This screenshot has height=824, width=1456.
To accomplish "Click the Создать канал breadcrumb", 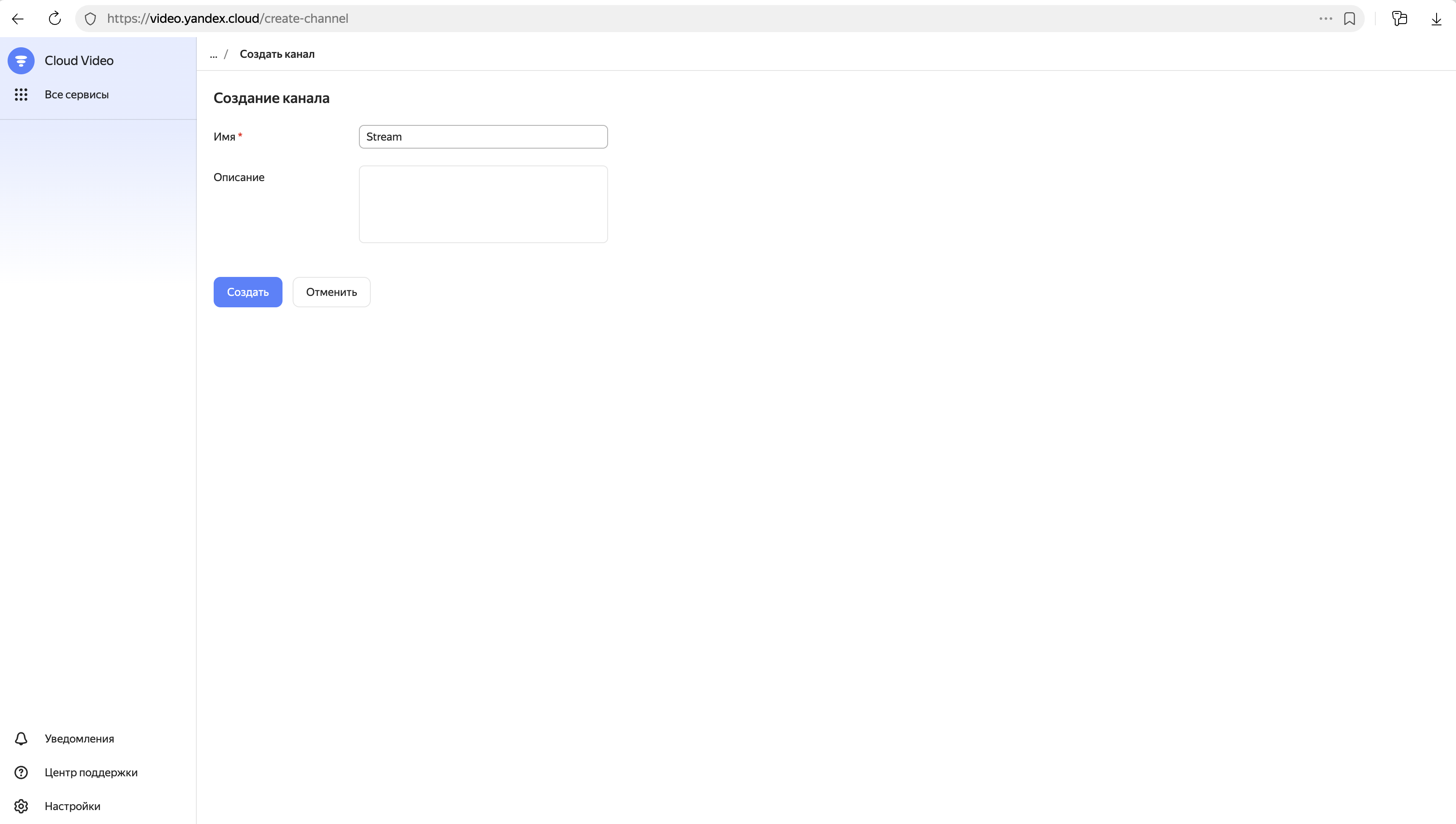I will [x=277, y=54].
